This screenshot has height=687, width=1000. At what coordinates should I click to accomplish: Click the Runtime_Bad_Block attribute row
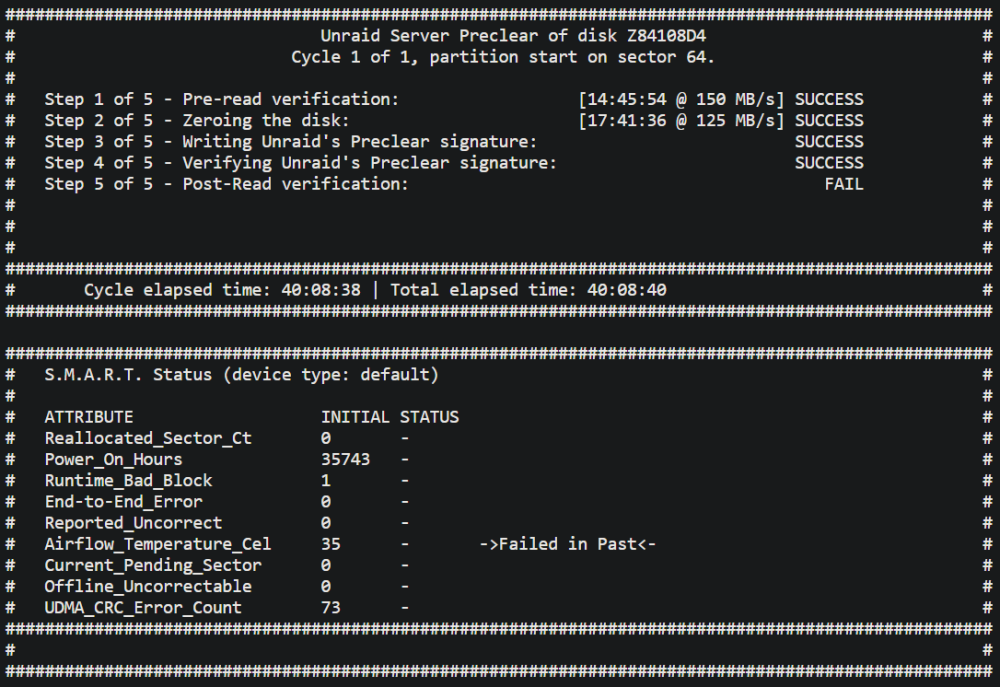pyautogui.click(x=227, y=481)
